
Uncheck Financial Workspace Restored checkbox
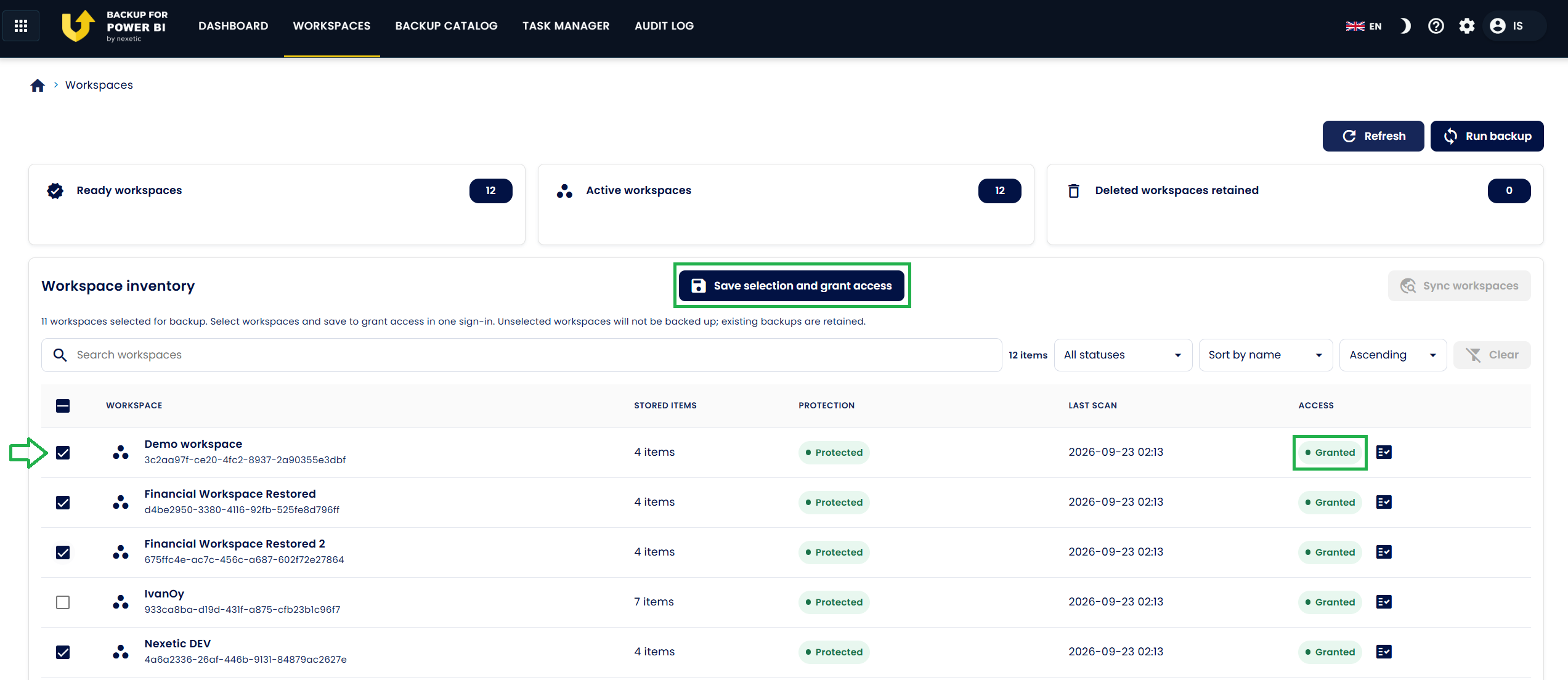coord(63,503)
